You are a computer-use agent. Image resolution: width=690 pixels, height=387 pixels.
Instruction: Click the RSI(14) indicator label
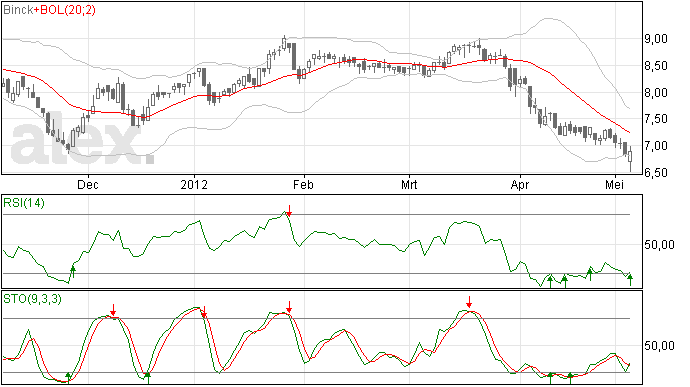coord(24,203)
